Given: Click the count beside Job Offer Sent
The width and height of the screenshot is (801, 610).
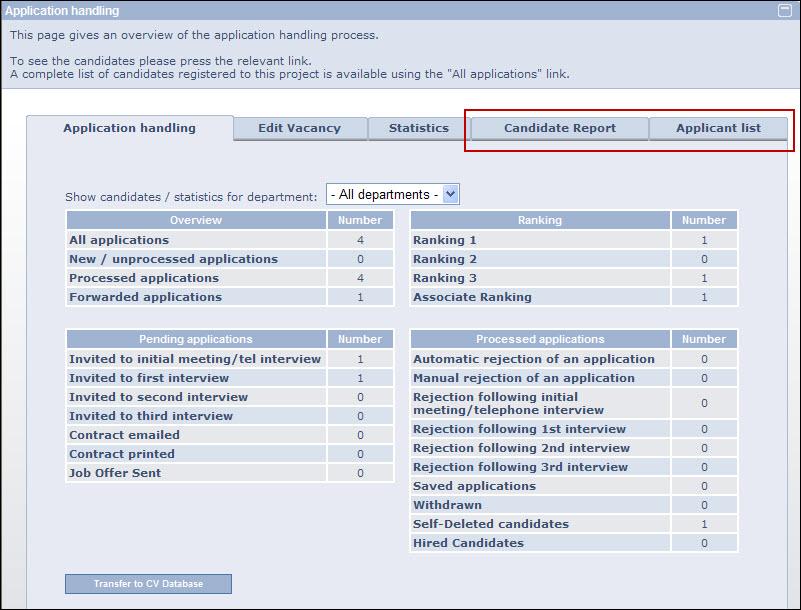Looking at the screenshot, I should 360,473.
